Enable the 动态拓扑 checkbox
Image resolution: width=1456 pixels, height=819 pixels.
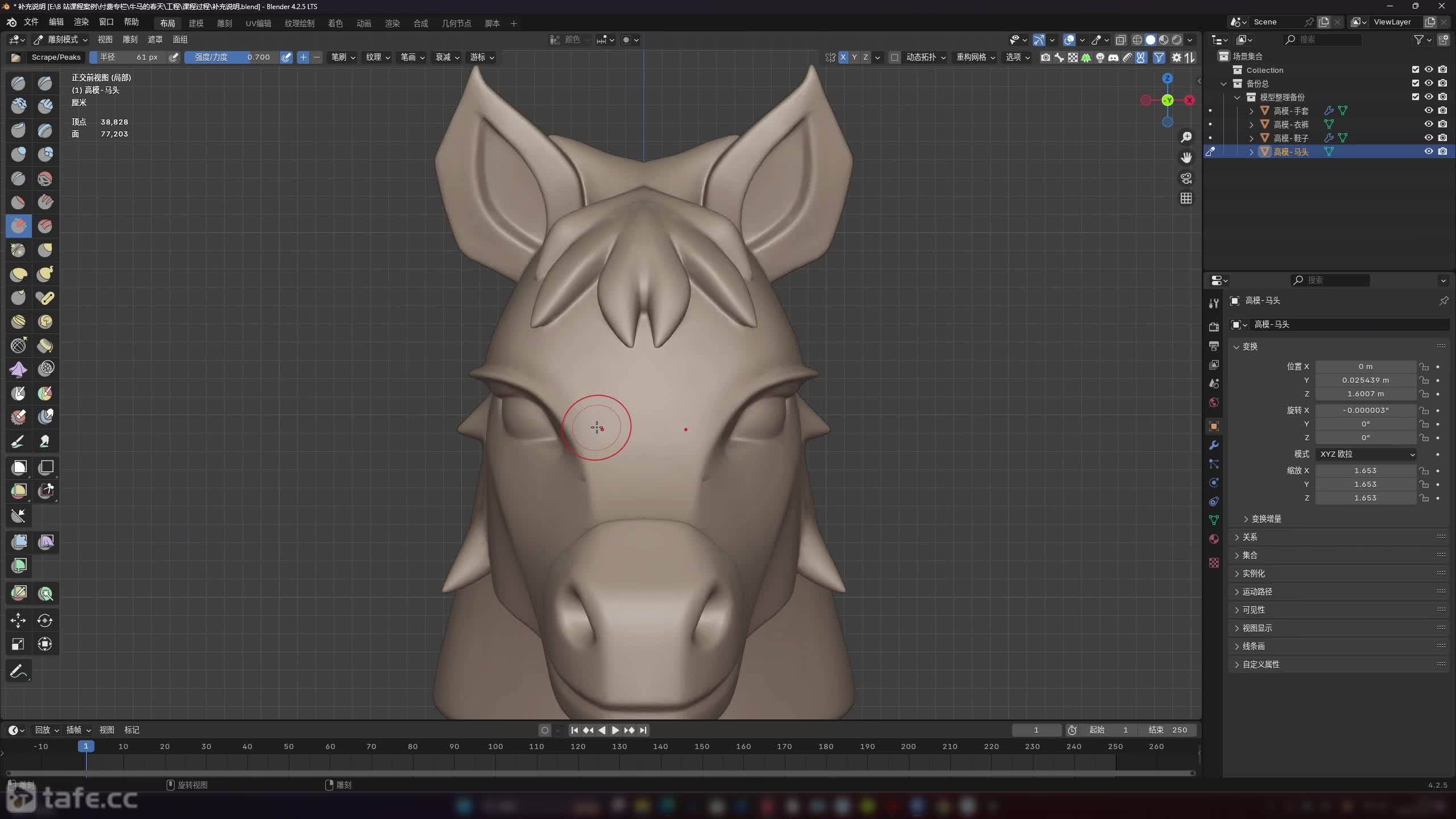[x=894, y=57]
